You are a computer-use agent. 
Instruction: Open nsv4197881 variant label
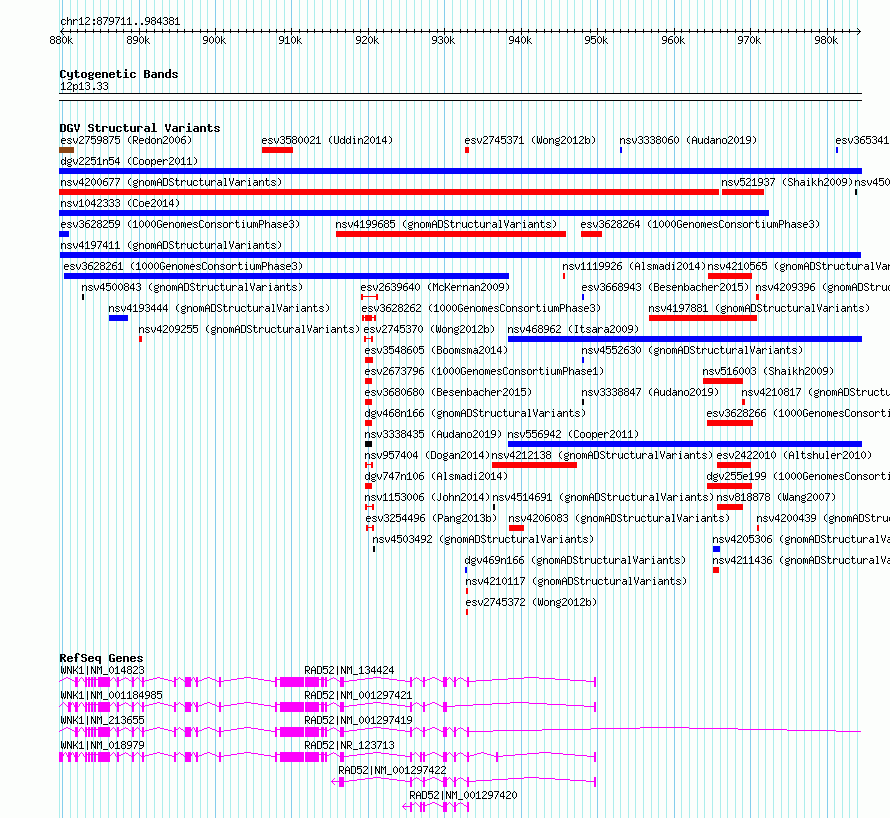(759, 308)
